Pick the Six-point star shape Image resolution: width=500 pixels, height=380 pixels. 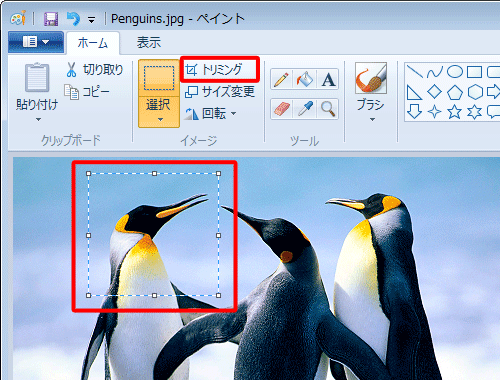tap(475, 112)
